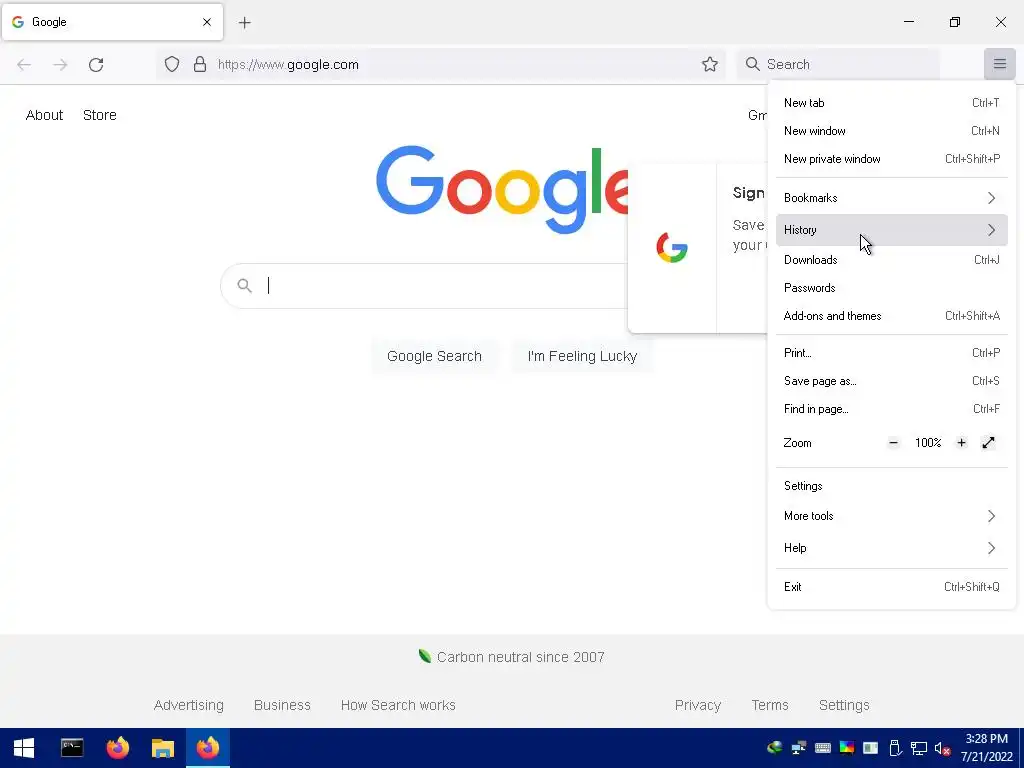This screenshot has width=1024, height=768.
Task: Open Settings from the Firefox menu
Action: pos(891,486)
